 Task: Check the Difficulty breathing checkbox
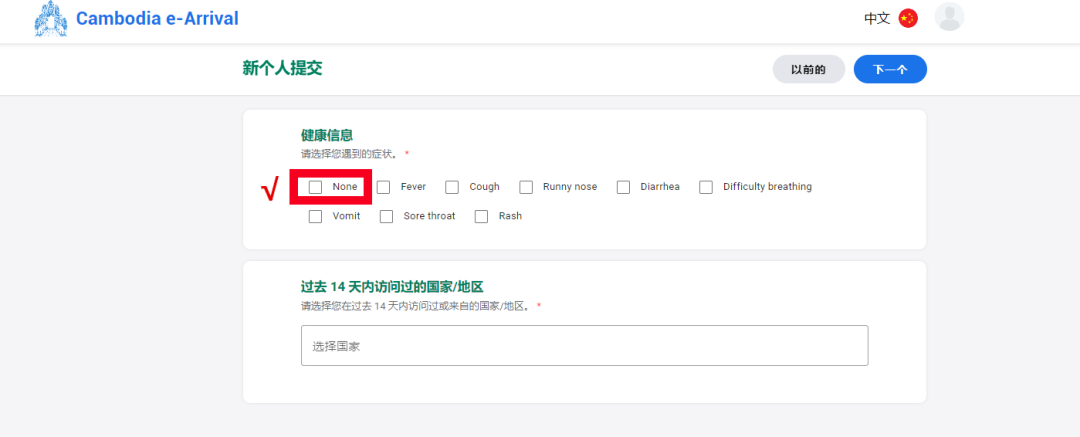tap(706, 187)
